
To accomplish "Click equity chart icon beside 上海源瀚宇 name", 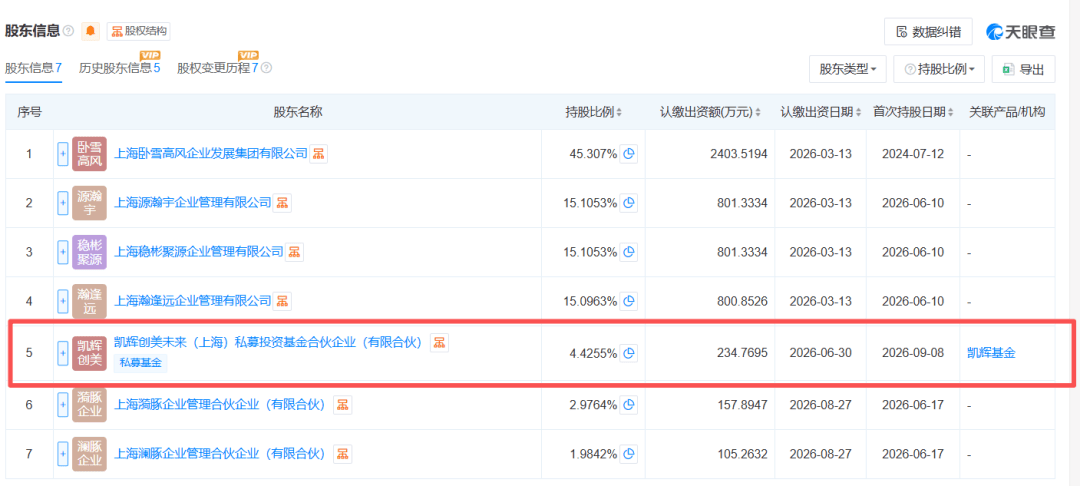I will pos(282,203).
